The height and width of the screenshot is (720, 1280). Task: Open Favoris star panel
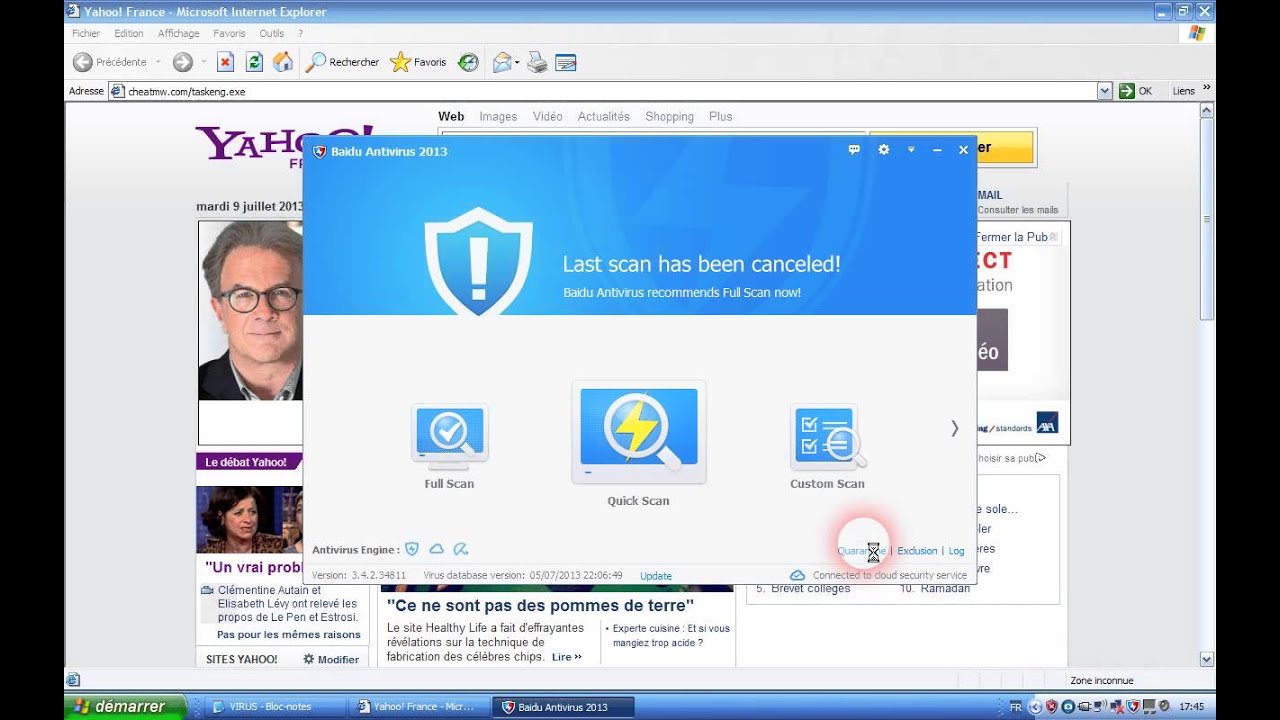(x=419, y=62)
